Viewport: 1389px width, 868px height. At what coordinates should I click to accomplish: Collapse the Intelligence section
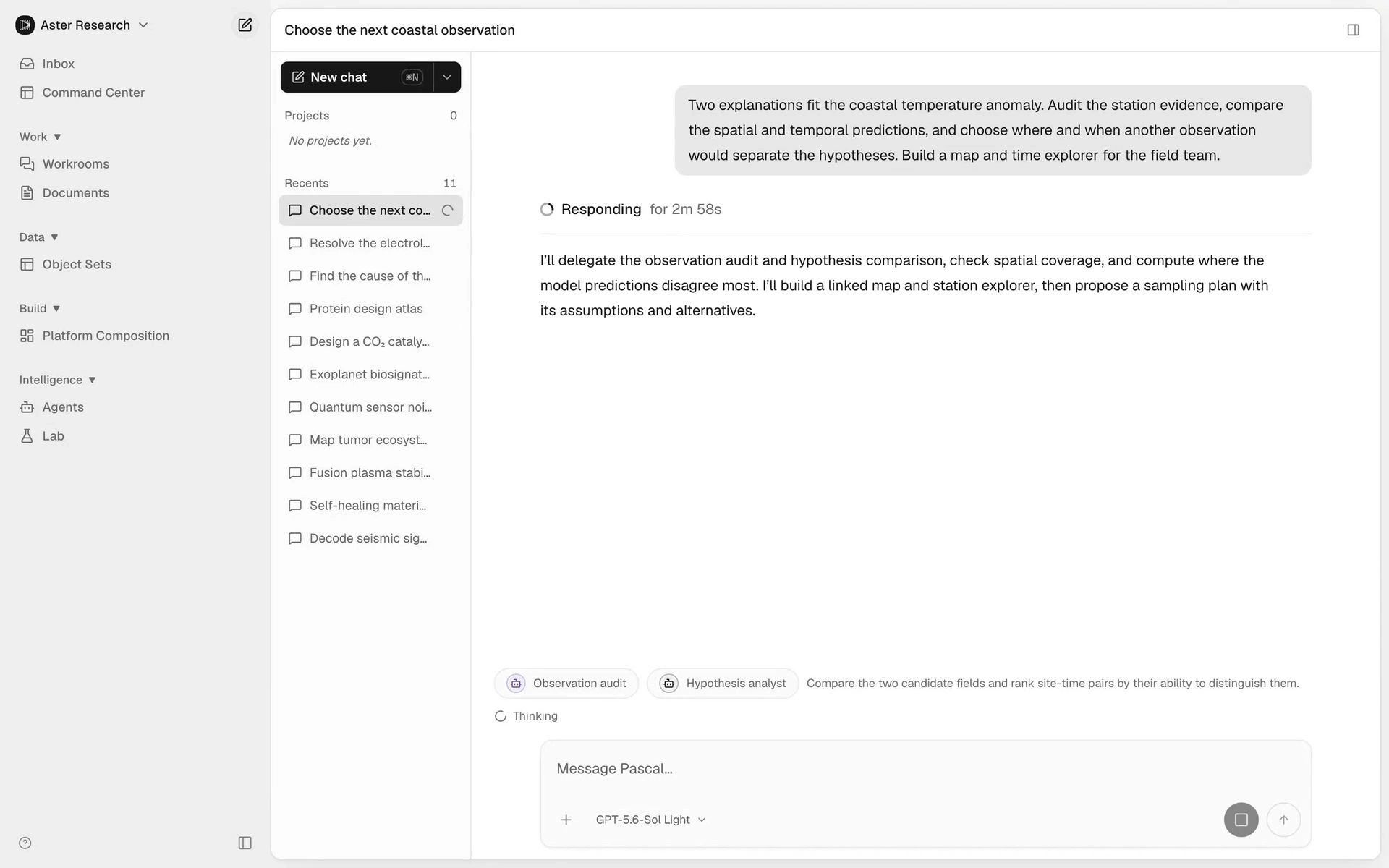[58, 380]
